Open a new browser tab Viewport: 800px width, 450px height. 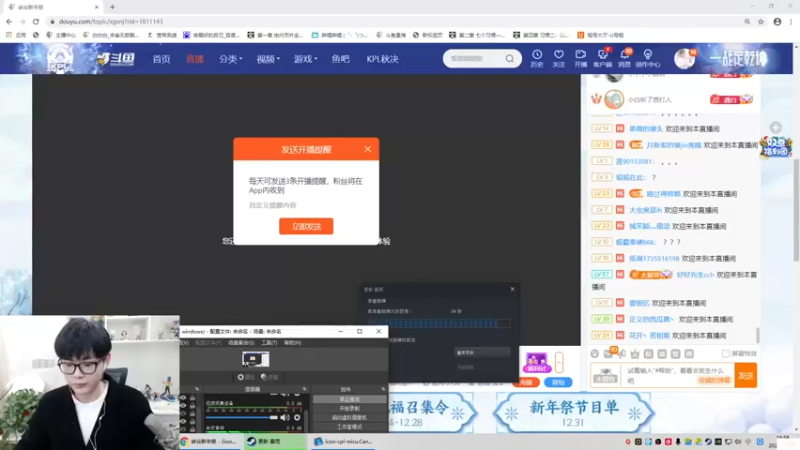pyautogui.click(x=112, y=7)
